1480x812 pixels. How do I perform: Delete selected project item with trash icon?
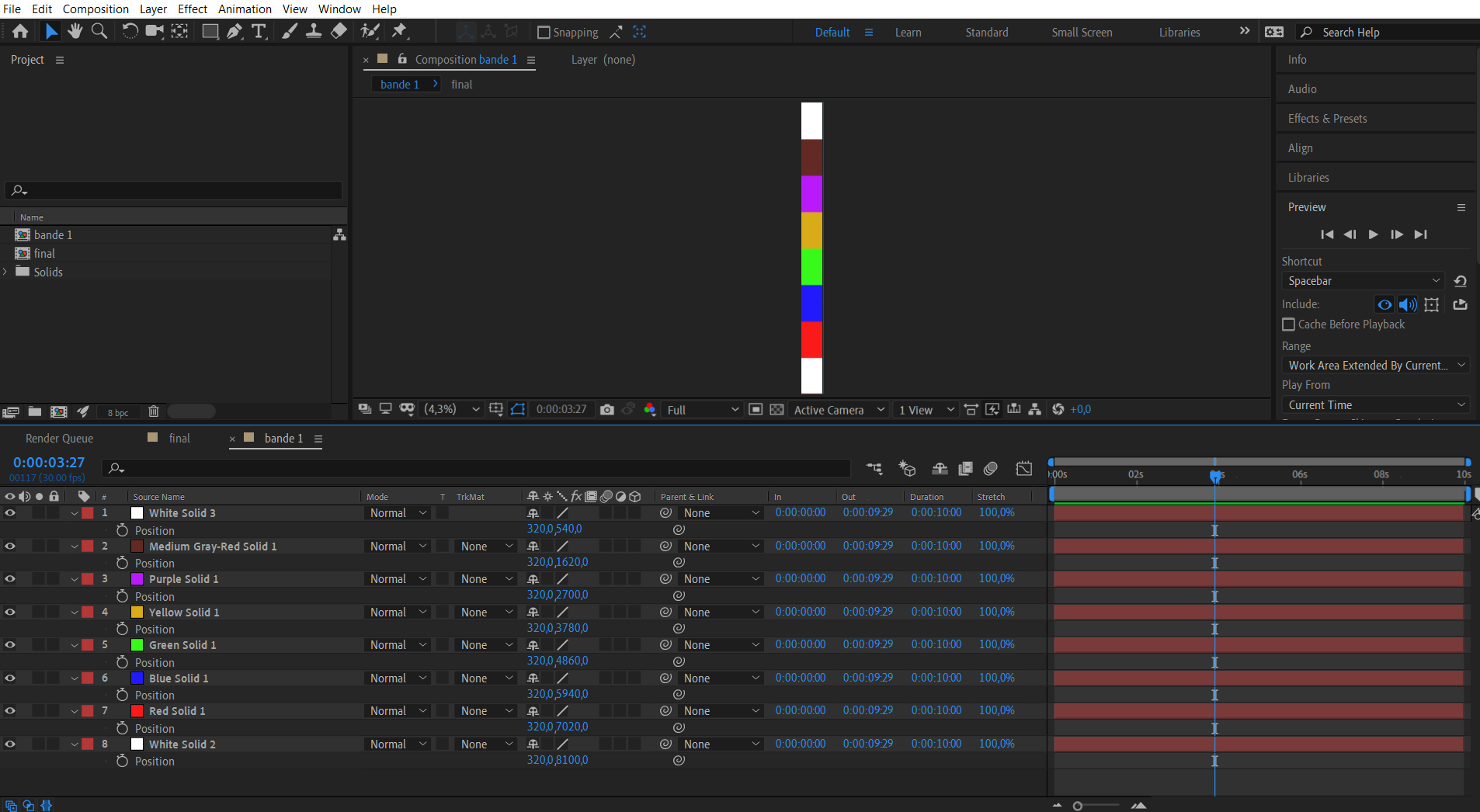(x=154, y=411)
